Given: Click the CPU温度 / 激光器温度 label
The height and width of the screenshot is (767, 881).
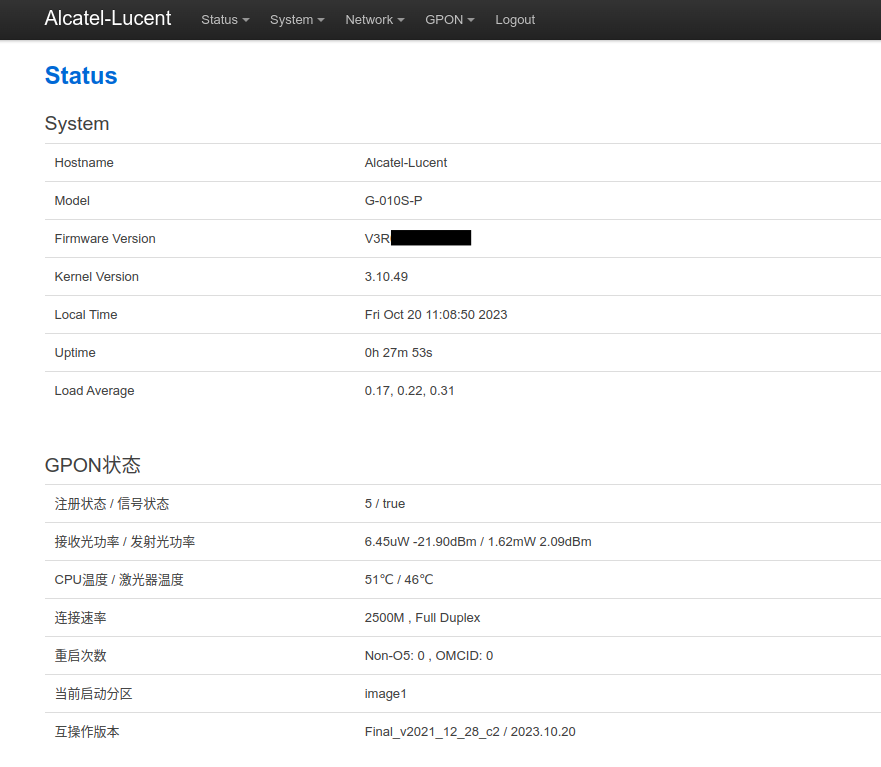Looking at the screenshot, I should point(119,580).
